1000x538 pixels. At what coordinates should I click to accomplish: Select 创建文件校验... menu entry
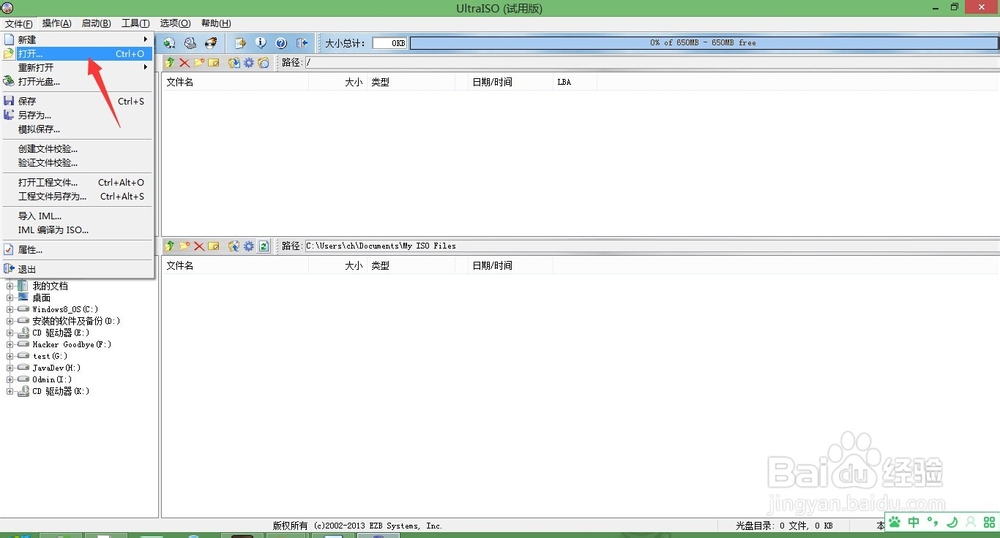point(77,149)
